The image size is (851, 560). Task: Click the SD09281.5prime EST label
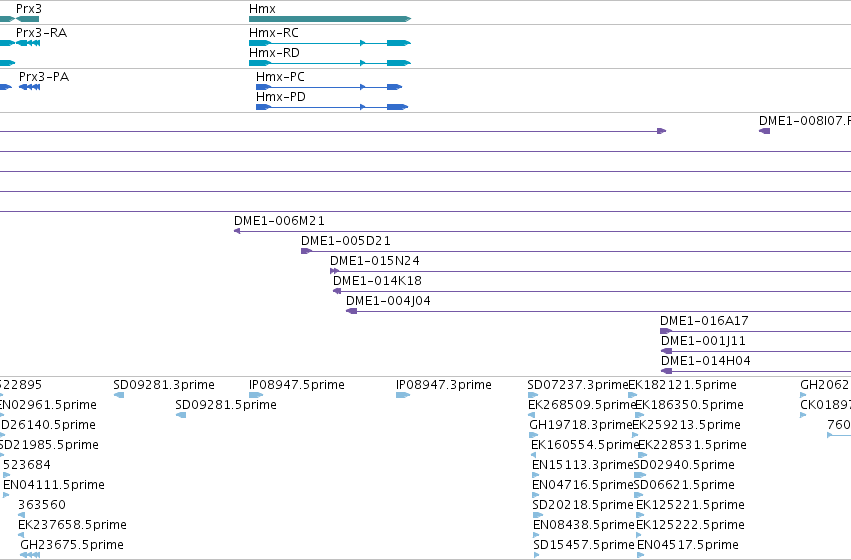226,405
